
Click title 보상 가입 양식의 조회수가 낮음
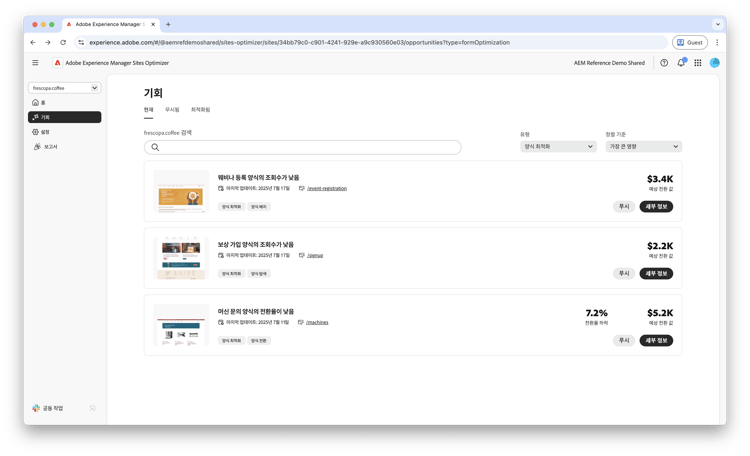[x=256, y=245]
